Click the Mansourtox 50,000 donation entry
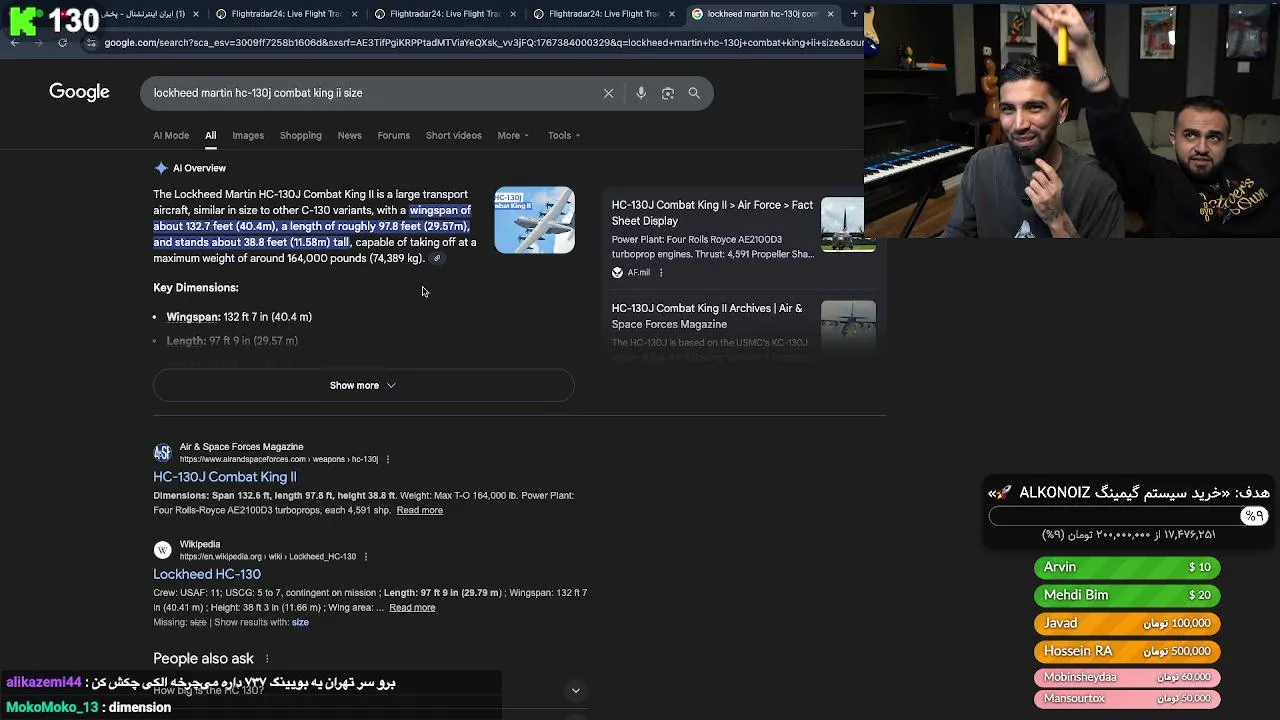The image size is (1280, 720). 1127,699
